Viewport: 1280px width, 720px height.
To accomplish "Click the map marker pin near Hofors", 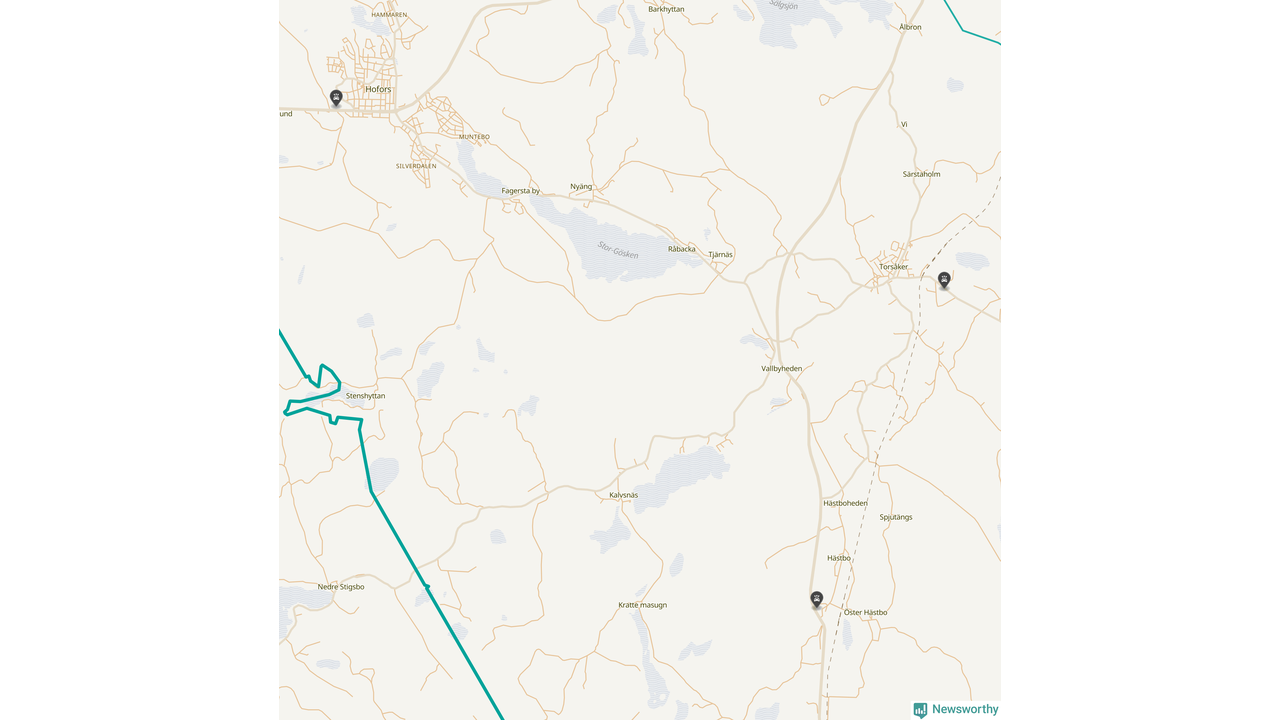I will pyautogui.click(x=336, y=98).
